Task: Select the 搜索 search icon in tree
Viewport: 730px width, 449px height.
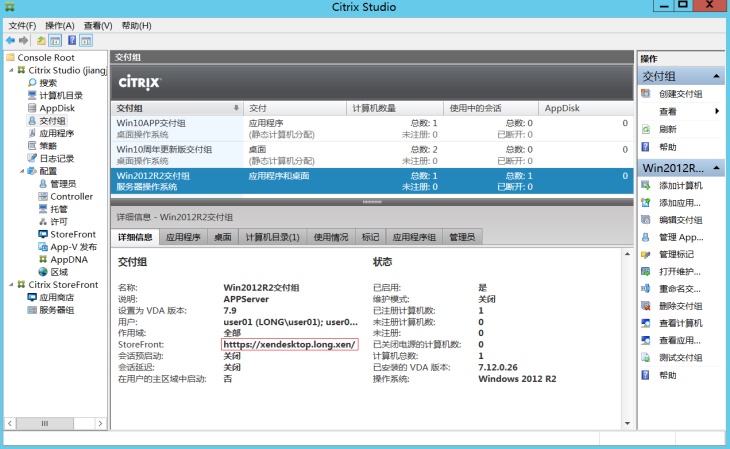Action: (32, 83)
